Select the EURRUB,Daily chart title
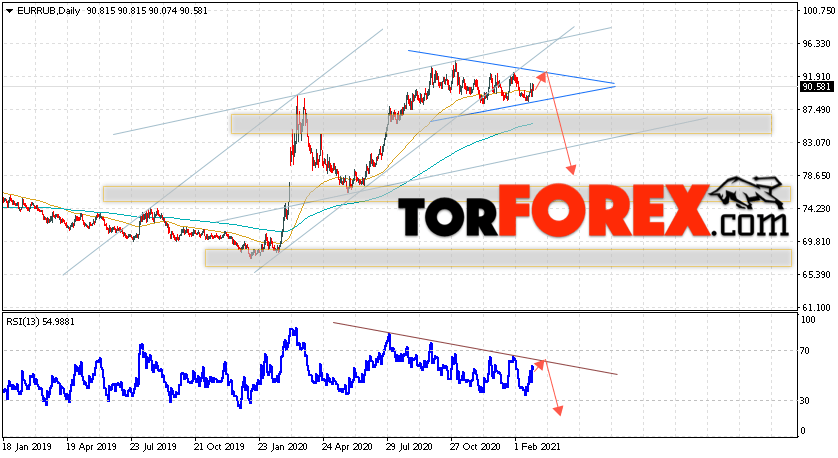The height and width of the screenshot is (458, 838). tap(48, 11)
